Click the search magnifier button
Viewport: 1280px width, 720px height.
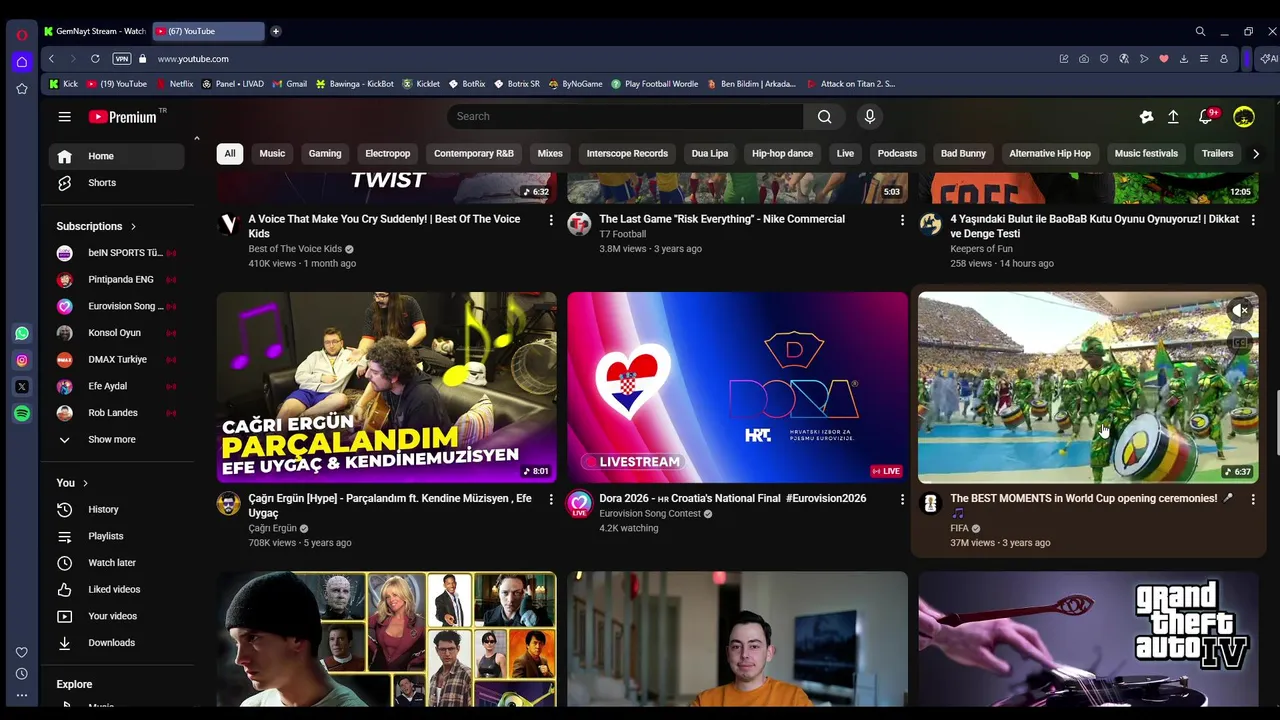click(x=824, y=116)
